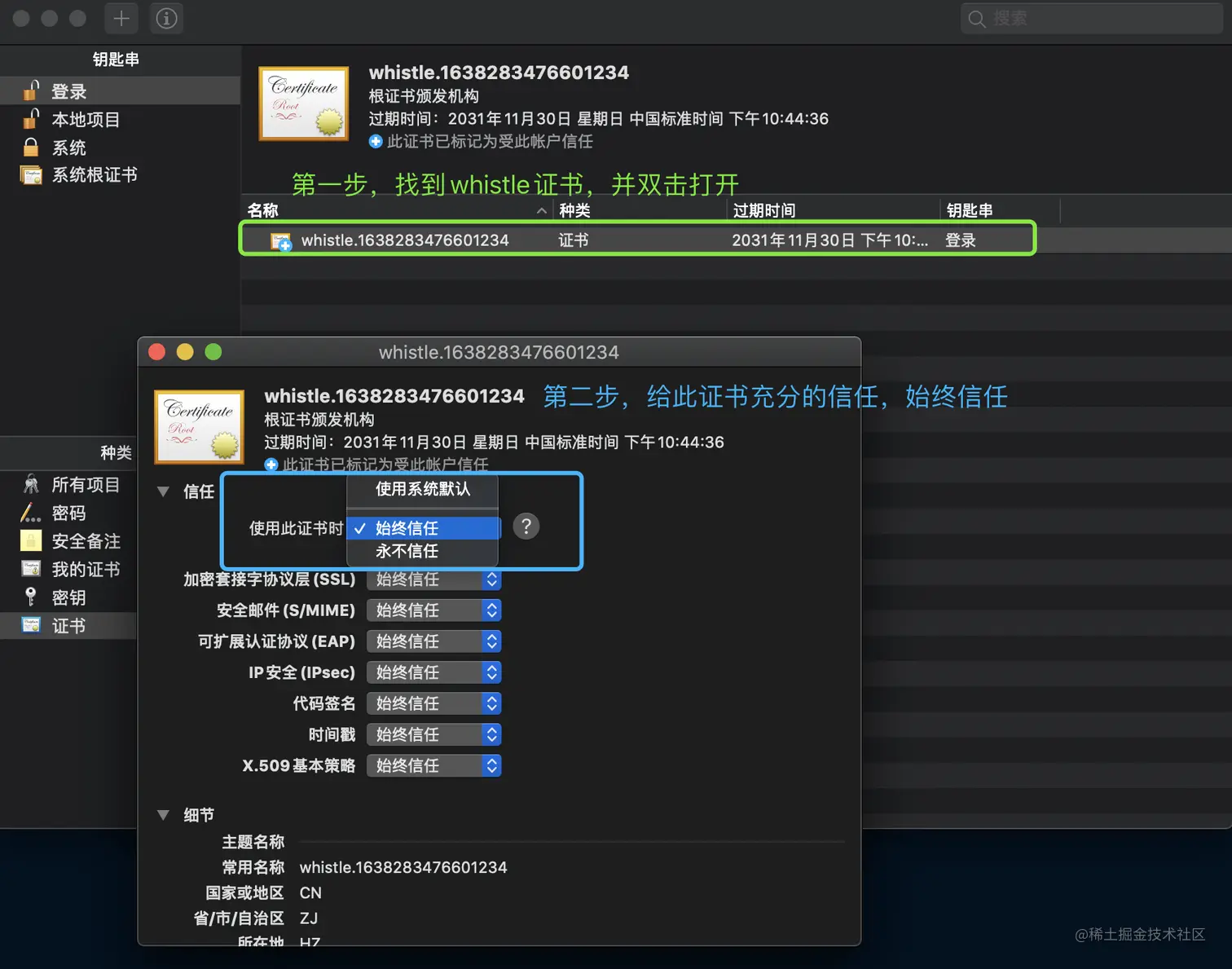Select the 系统根证书 keychain
The image size is (1232, 969).
[120, 175]
